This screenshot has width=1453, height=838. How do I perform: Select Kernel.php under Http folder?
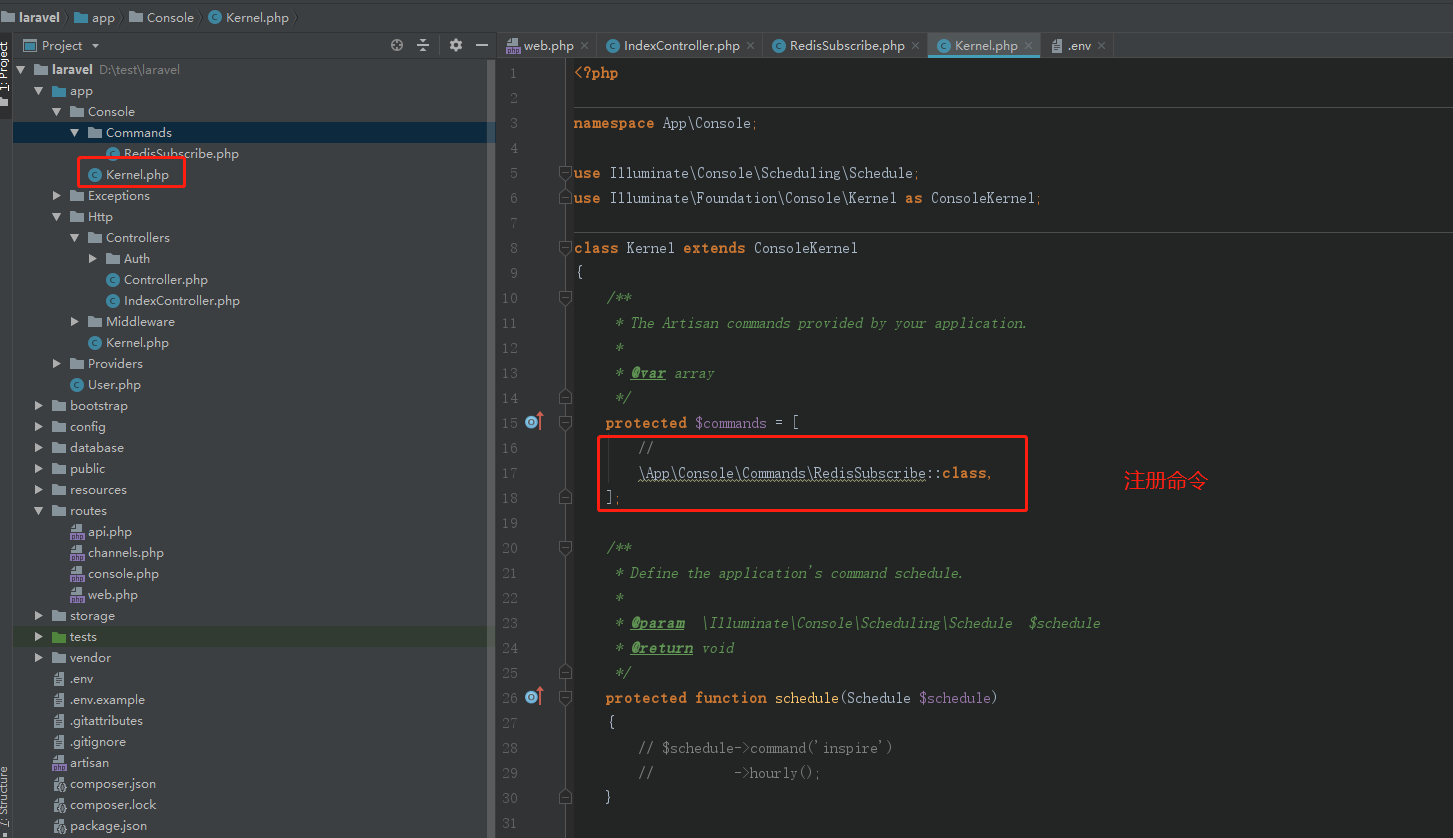click(137, 343)
